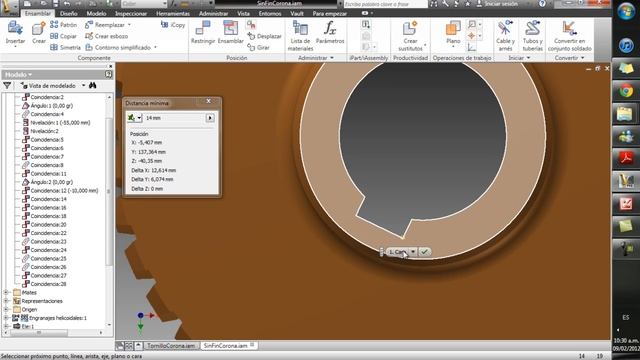Confirm selection with green checkmark
Image resolution: width=640 pixels, height=360 pixels.
(424, 252)
